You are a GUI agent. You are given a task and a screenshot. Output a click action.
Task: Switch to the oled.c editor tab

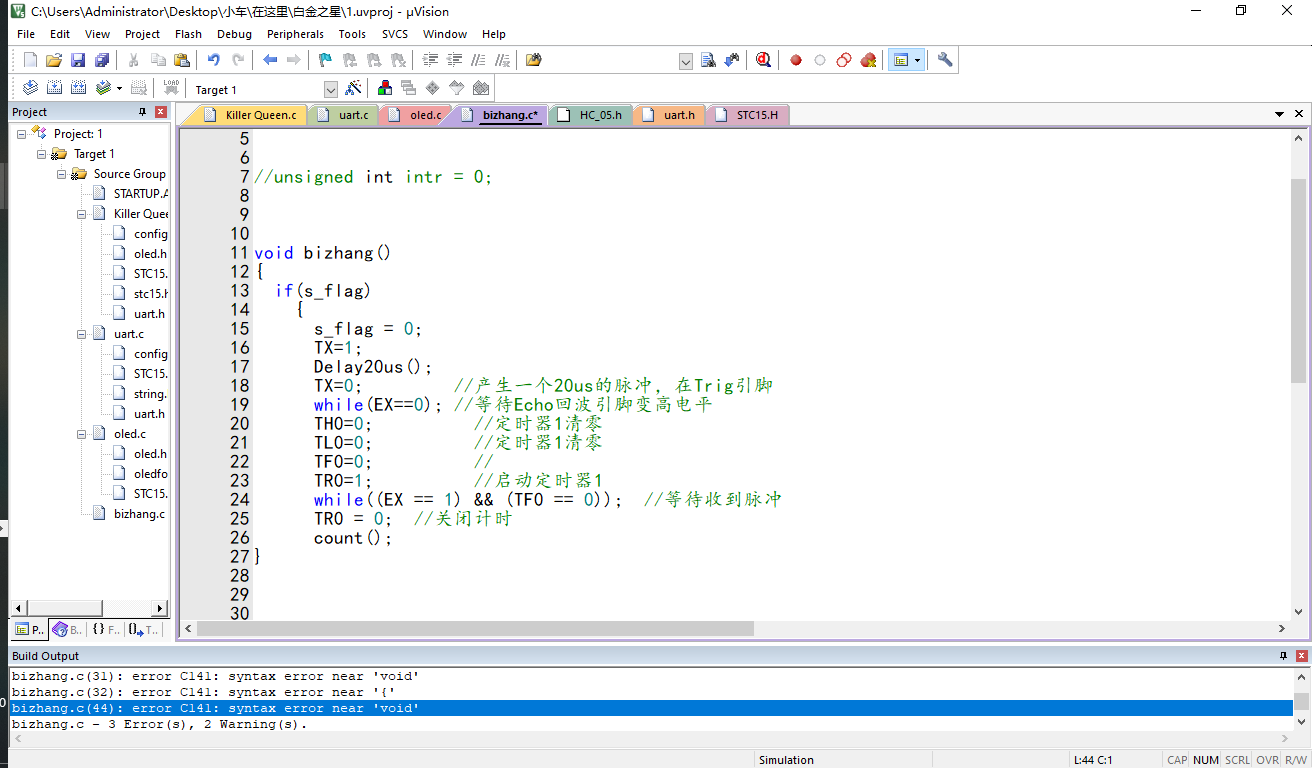coord(415,115)
